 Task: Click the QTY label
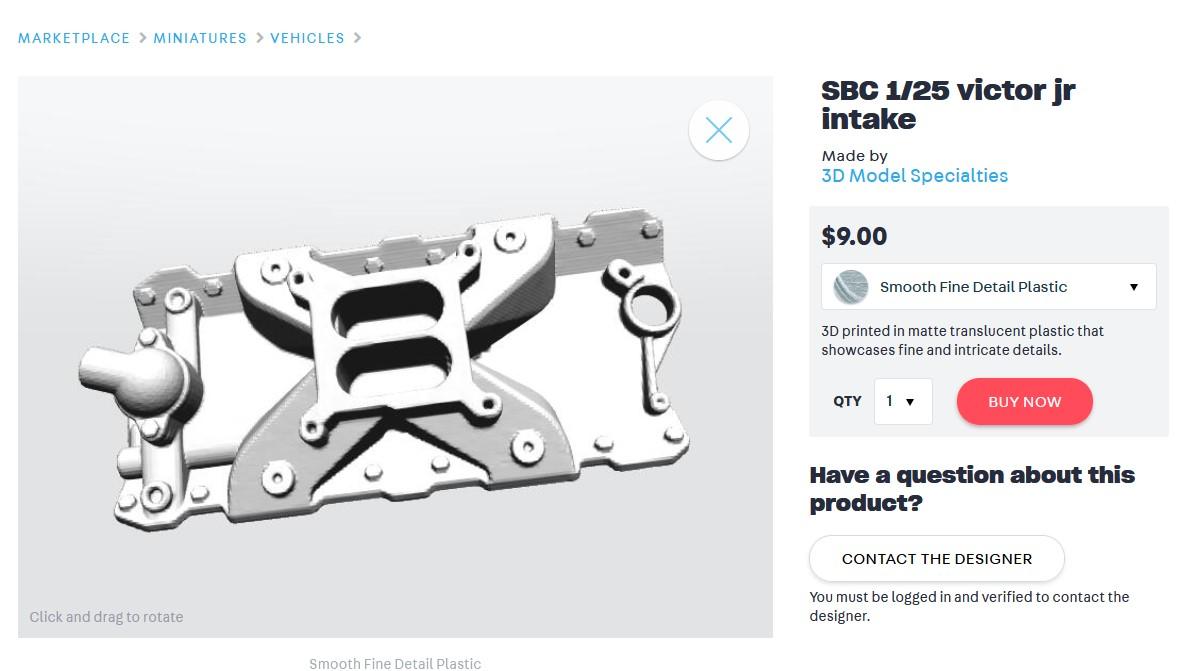[x=847, y=402]
